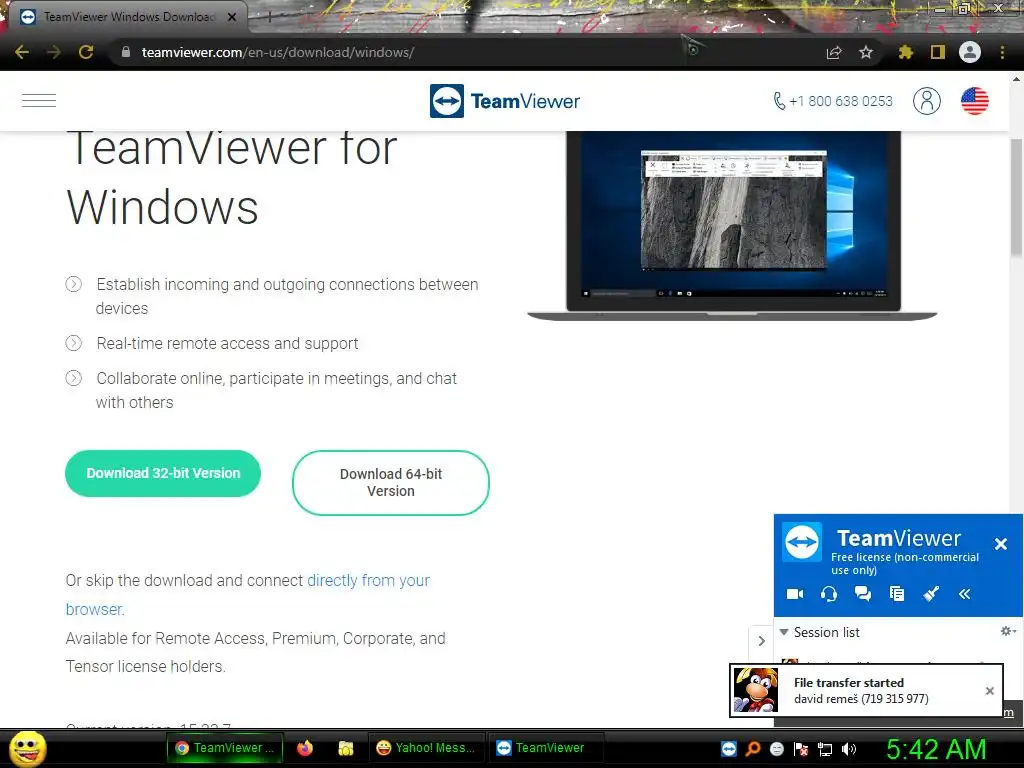
Task: Collapse TeamViewer panel with double chevron
Action: point(965,594)
